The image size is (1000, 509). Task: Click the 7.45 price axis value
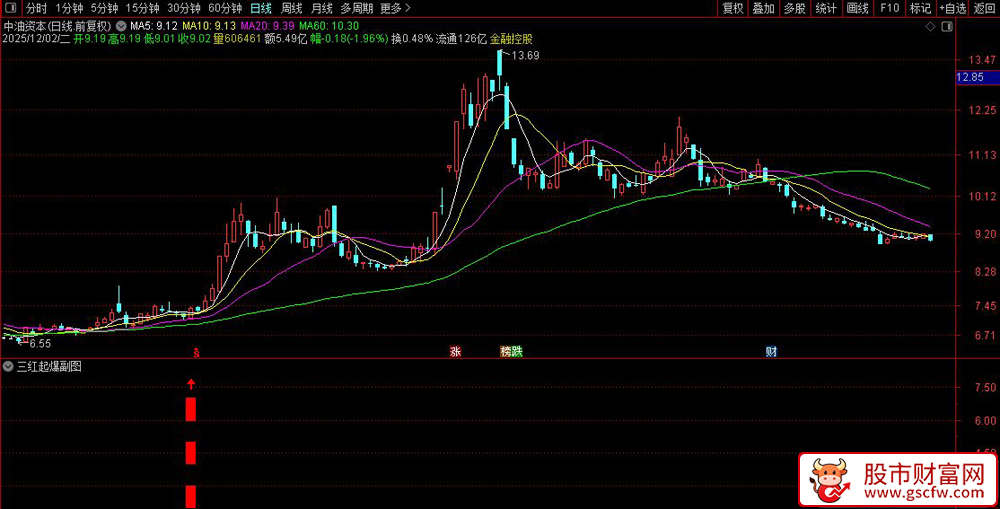985,306
